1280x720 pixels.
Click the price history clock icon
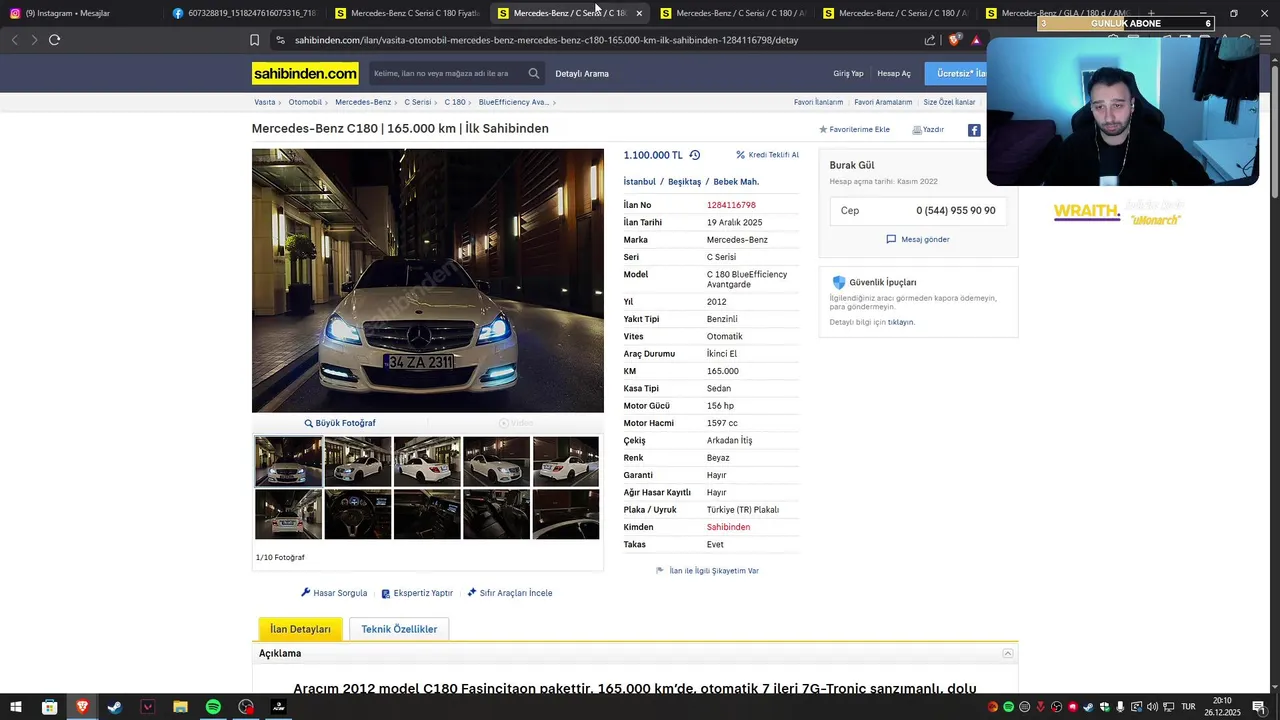(695, 155)
